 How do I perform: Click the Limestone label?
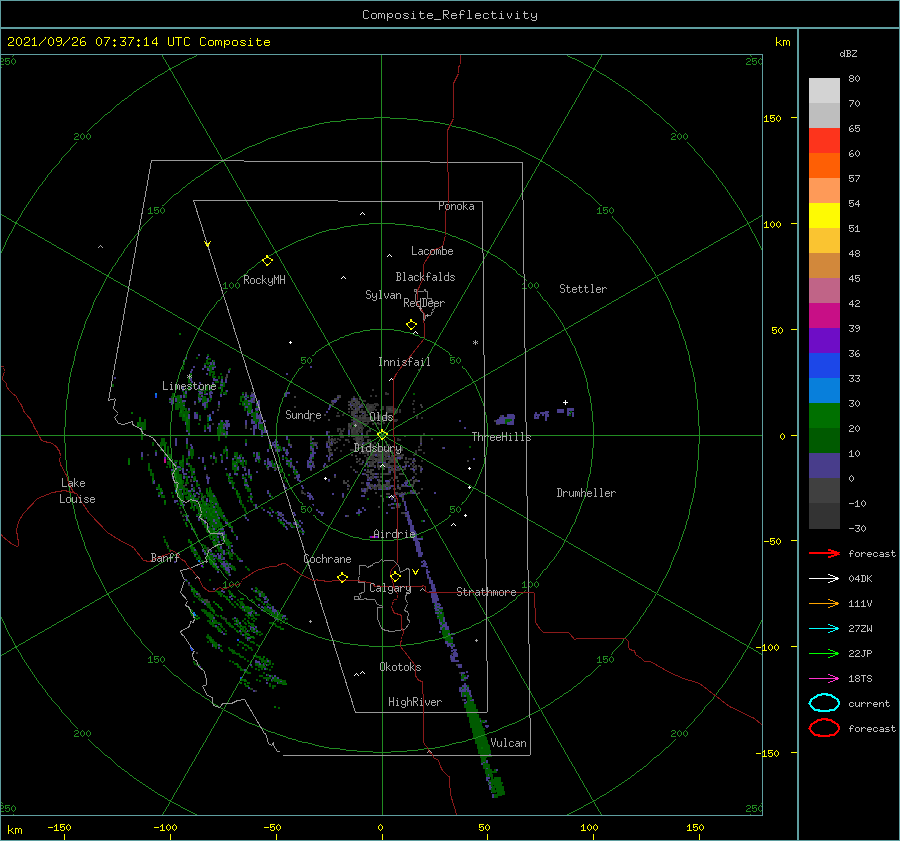(x=189, y=386)
